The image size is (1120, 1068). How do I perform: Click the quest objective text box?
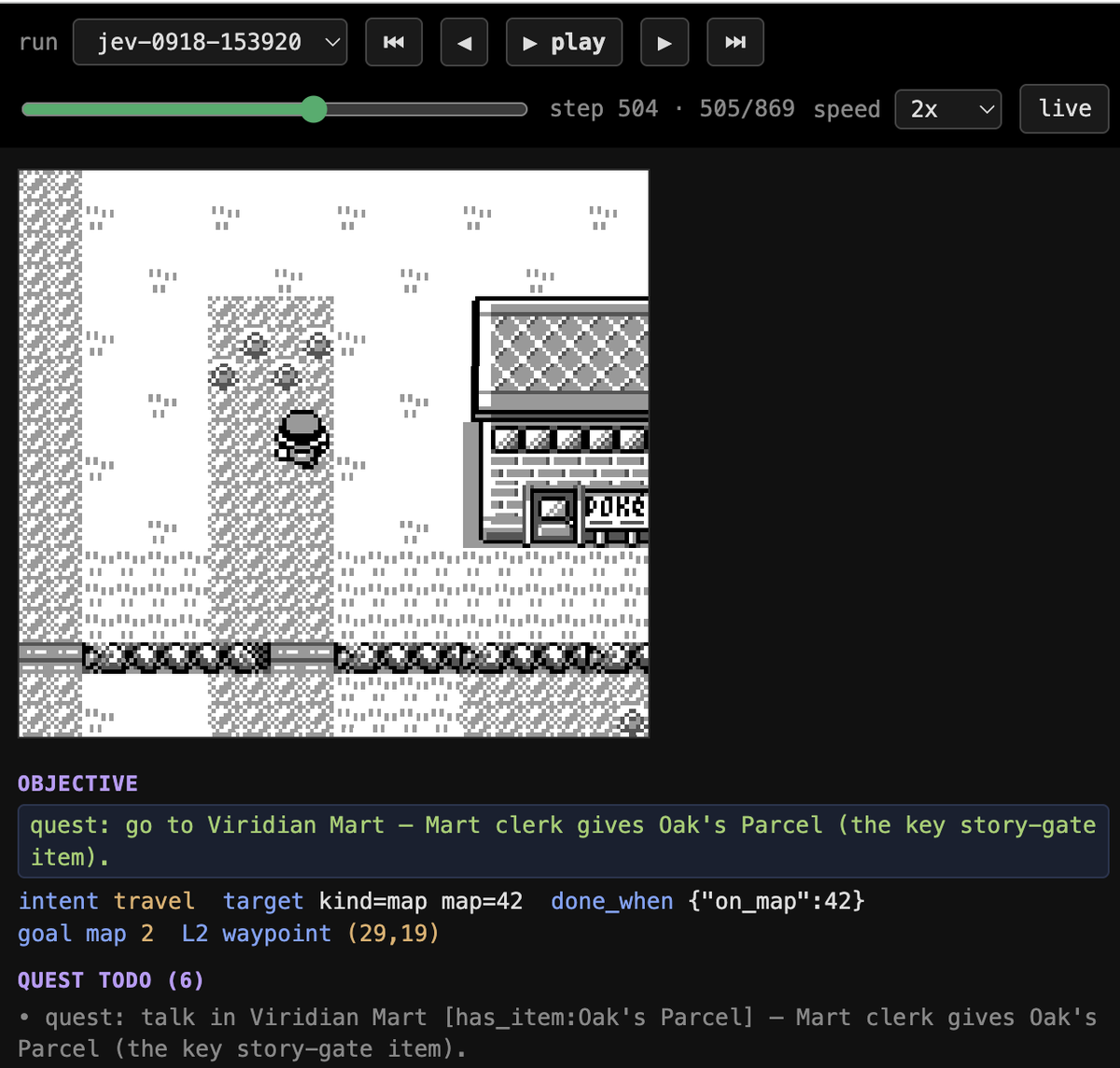tap(563, 841)
